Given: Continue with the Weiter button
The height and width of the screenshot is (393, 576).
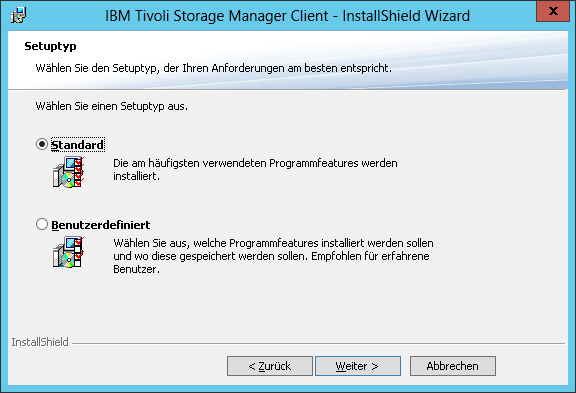Looking at the screenshot, I should coord(358,366).
